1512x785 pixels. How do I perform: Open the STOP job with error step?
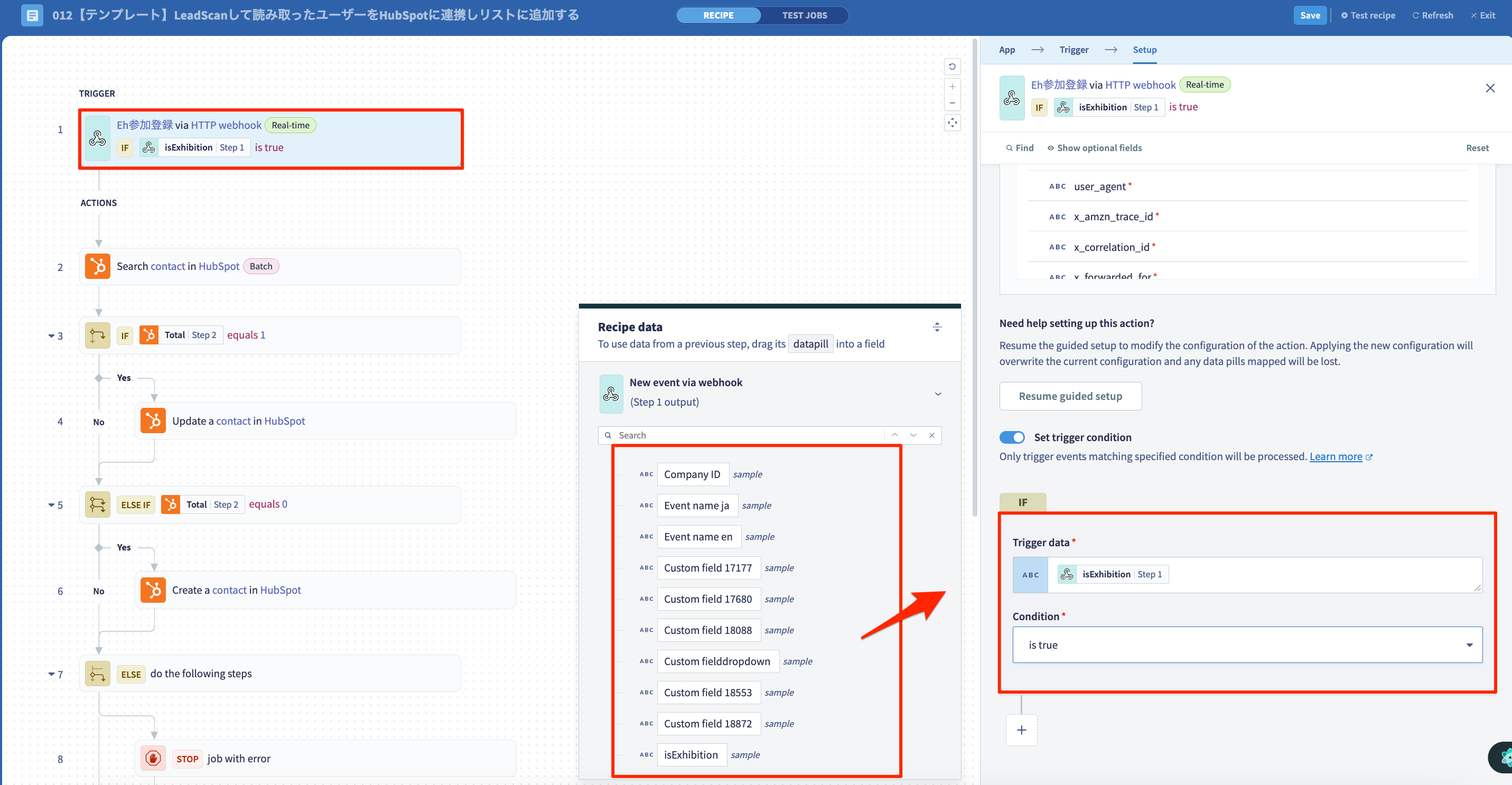(x=325, y=759)
